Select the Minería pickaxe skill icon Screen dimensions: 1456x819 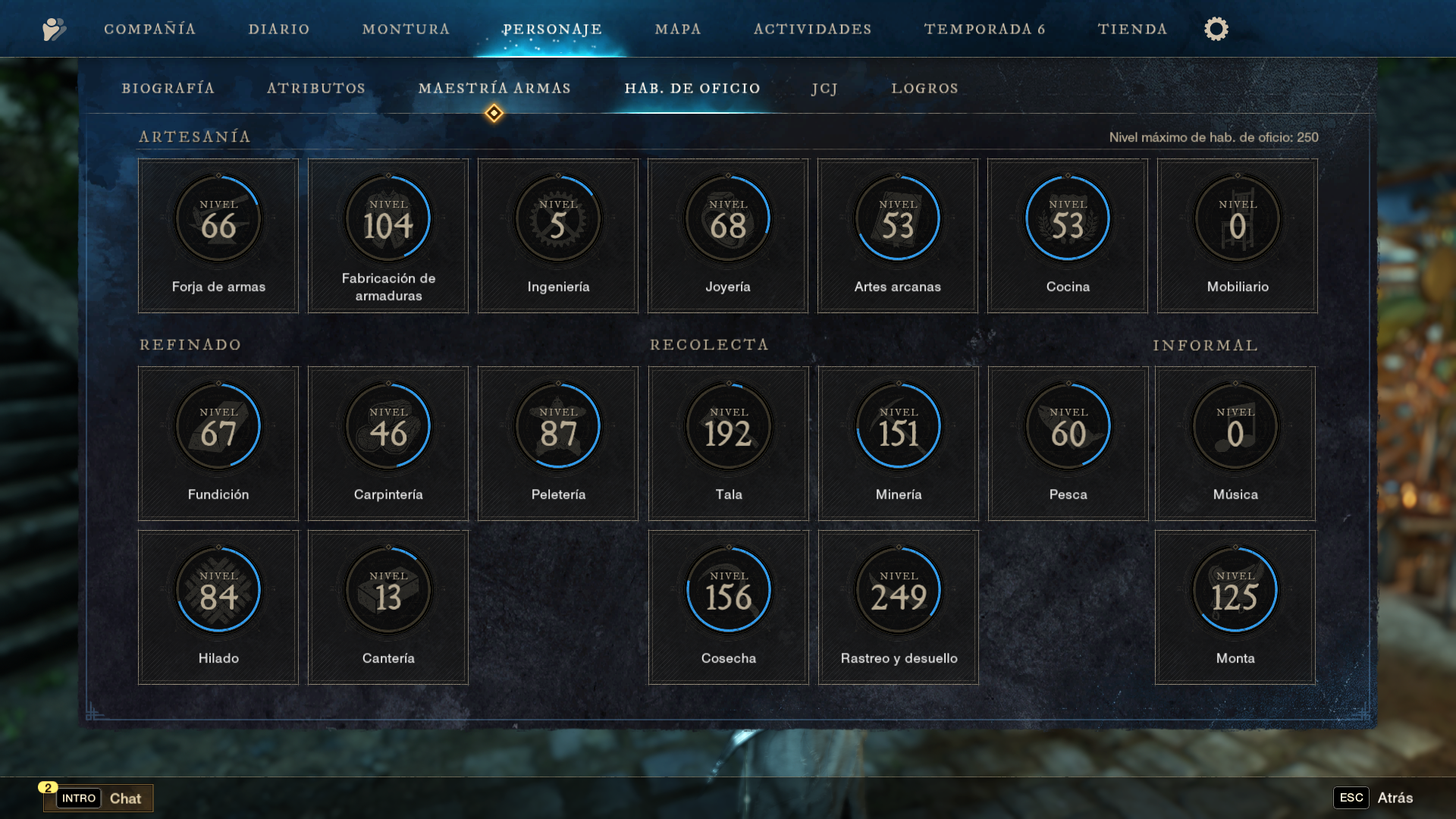coord(899,427)
